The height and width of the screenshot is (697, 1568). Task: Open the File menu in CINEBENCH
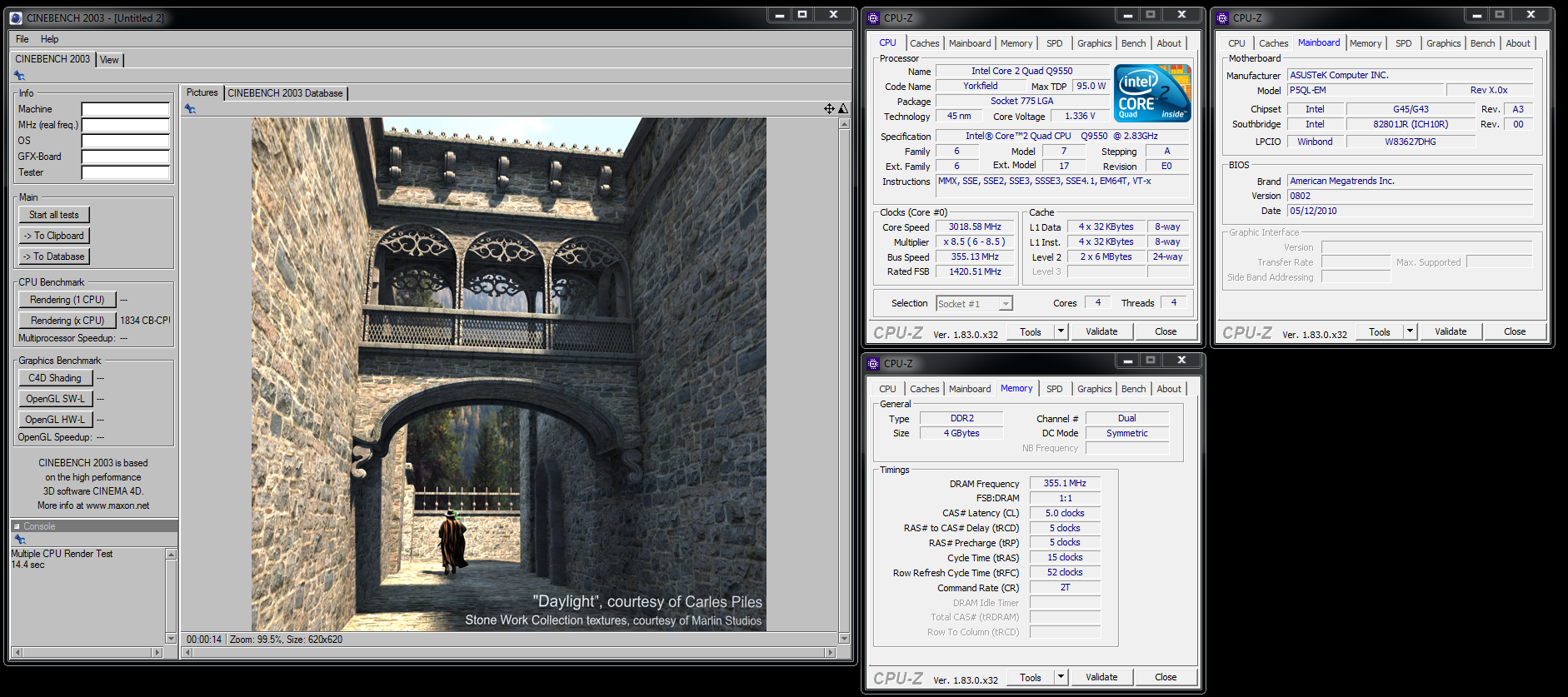[x=22, y=39]
